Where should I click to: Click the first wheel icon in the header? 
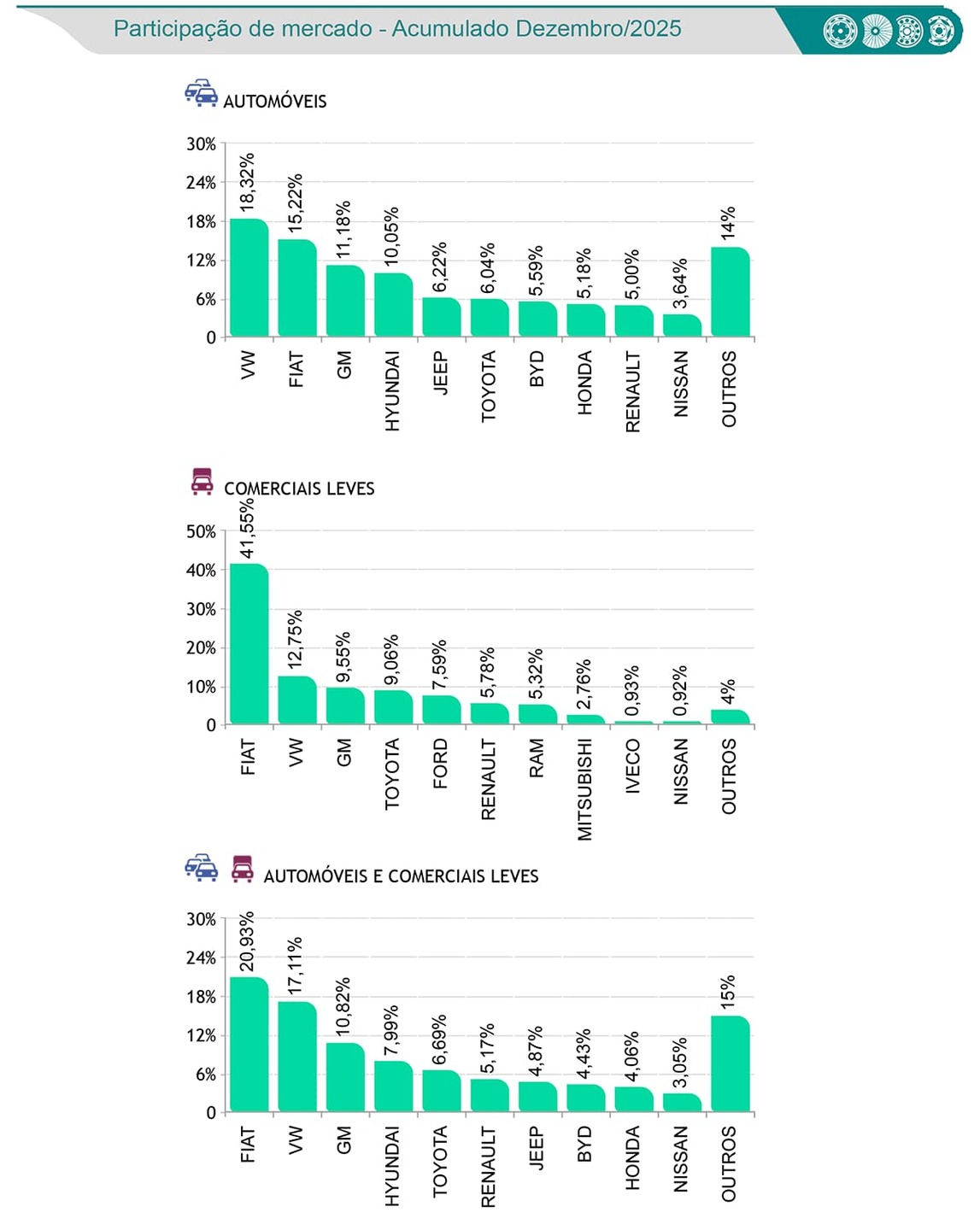(x=840, y=32)
